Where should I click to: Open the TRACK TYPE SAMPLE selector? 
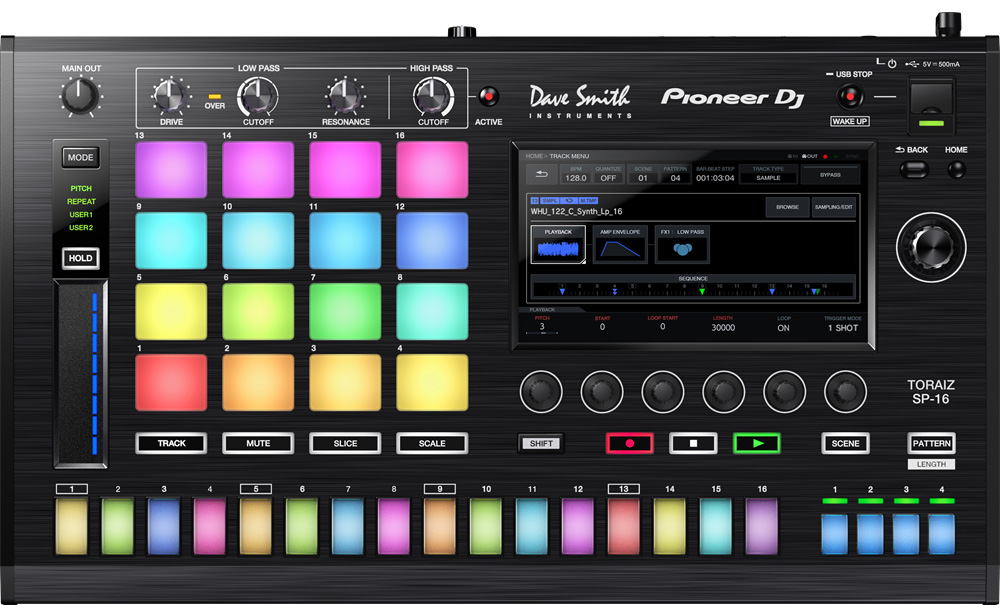click(x=768, y=175)
